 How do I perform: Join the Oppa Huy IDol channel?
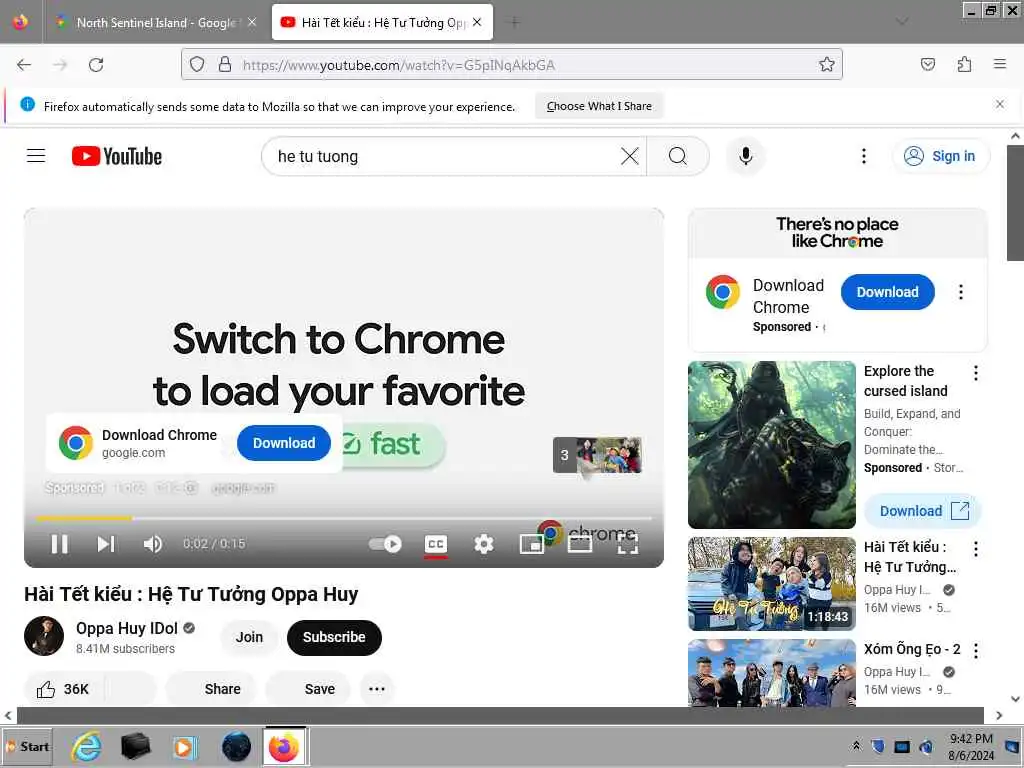click(x=249, y=637)
